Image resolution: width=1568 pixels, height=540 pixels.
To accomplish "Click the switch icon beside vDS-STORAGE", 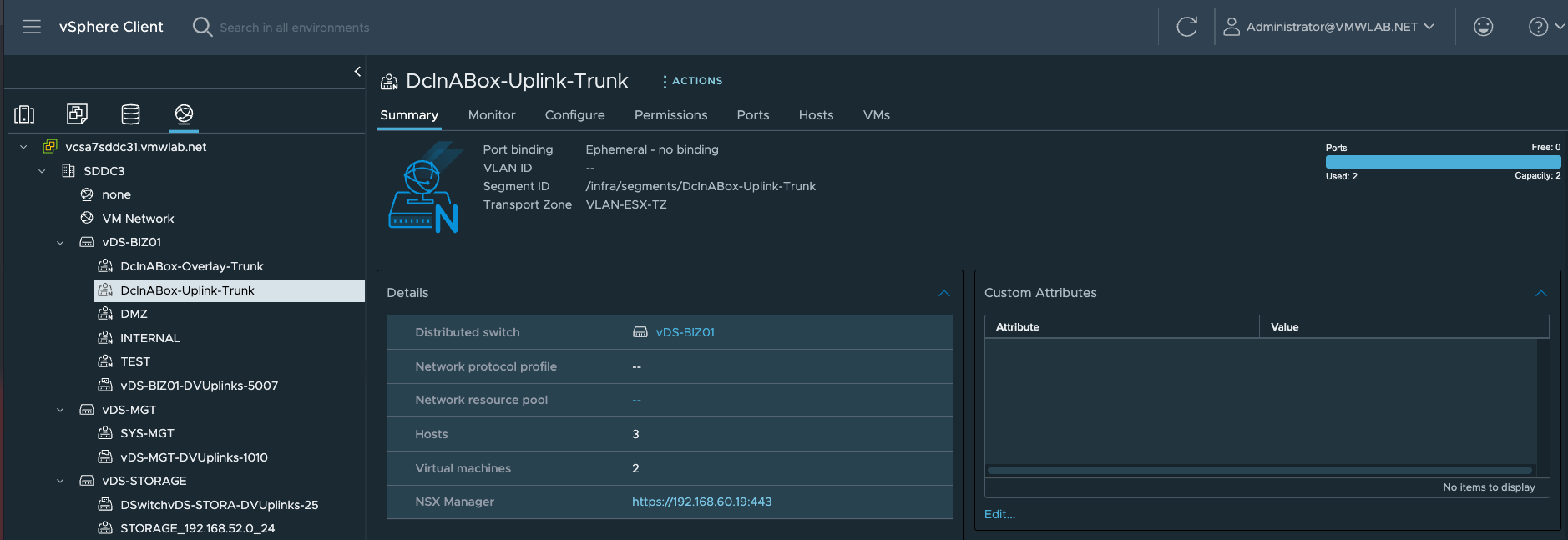I will [87, 481].
